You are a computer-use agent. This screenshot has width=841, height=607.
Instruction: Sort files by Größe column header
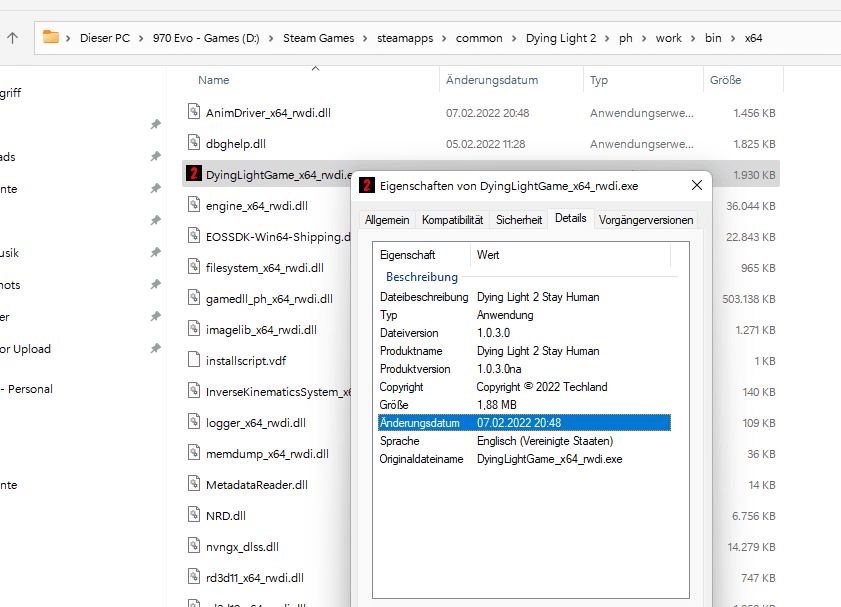743,80
